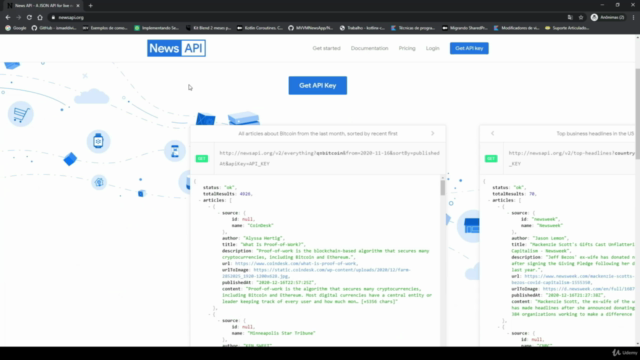Image resolution: width=640 pixels, height=360 pixels.
Task: Click the Bitcoin JSON panel scrollbar thumb
Action: point(442,187)
